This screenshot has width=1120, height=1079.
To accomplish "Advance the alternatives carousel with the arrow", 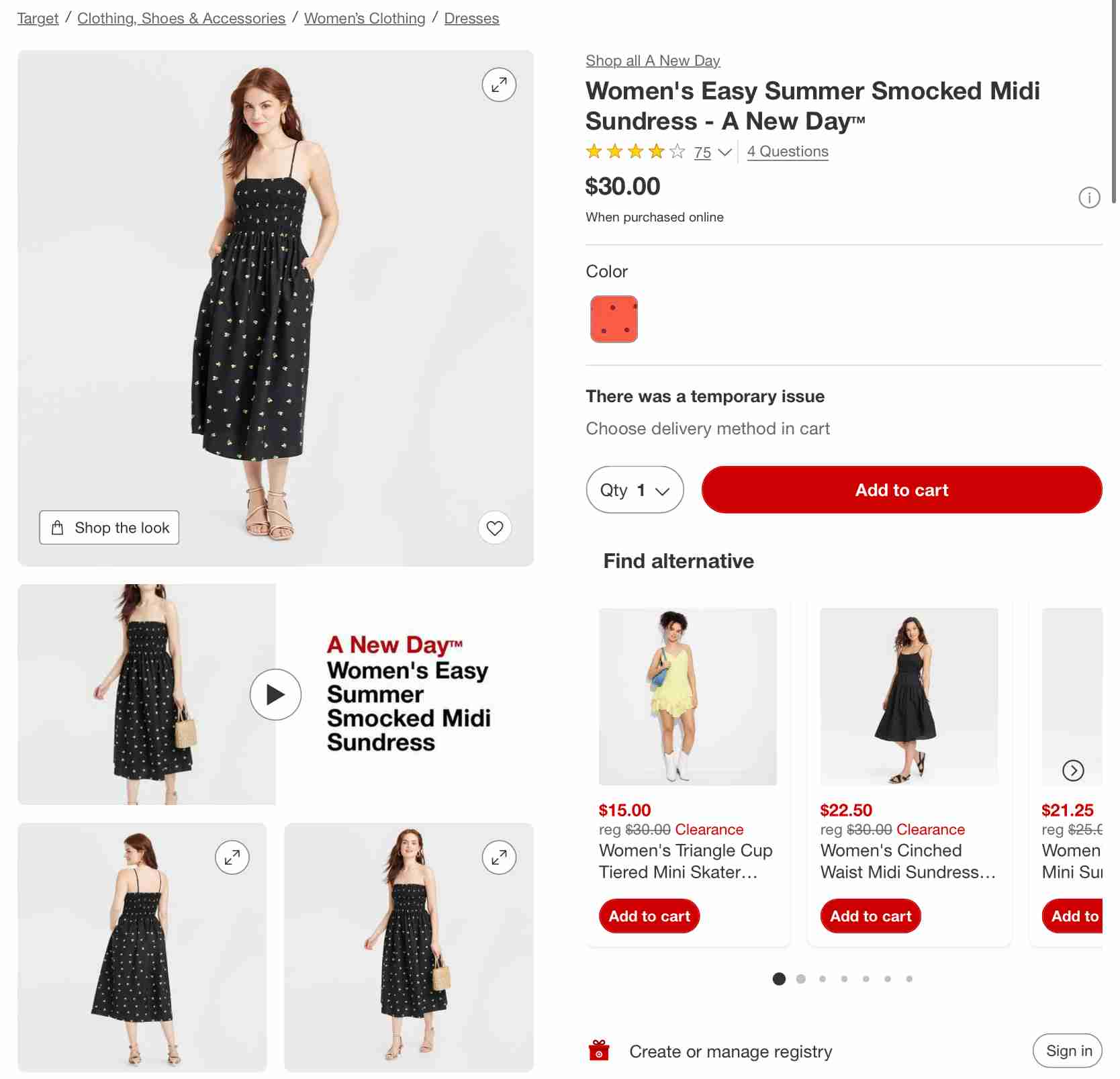I will click(1073, 770).
